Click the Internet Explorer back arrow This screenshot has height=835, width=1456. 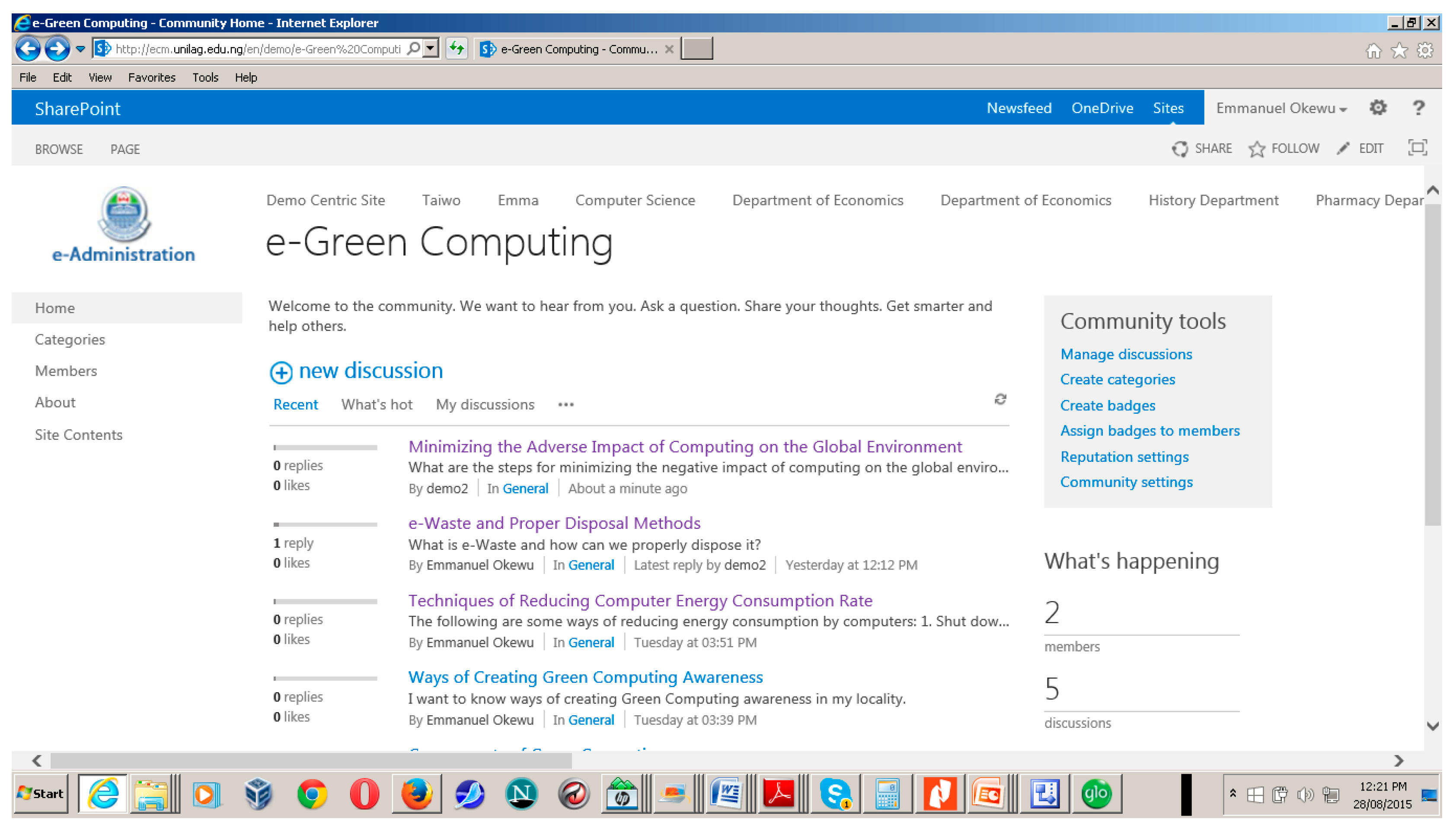click(x=28, y=48)
